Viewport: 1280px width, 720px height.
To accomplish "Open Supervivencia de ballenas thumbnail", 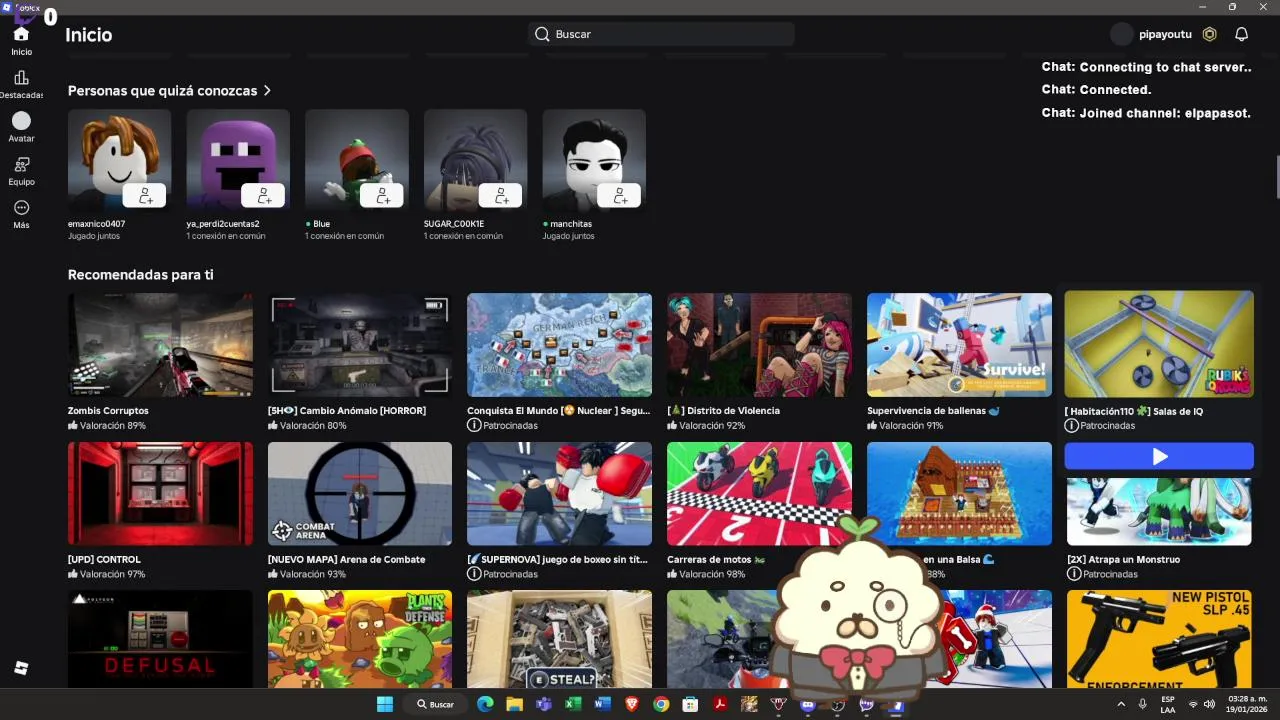I will point(959,345).
